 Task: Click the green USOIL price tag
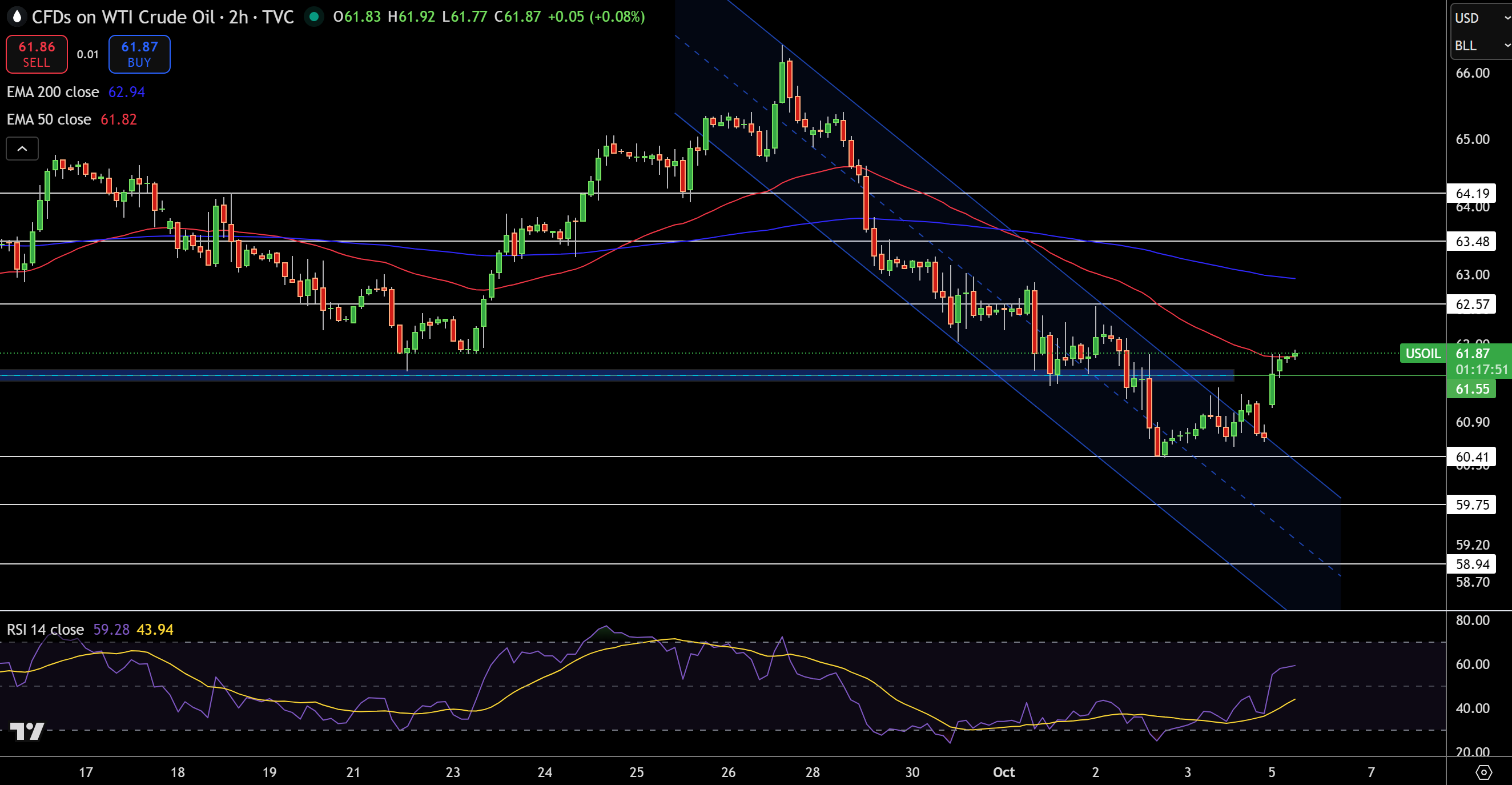(x=1423, y=354)
